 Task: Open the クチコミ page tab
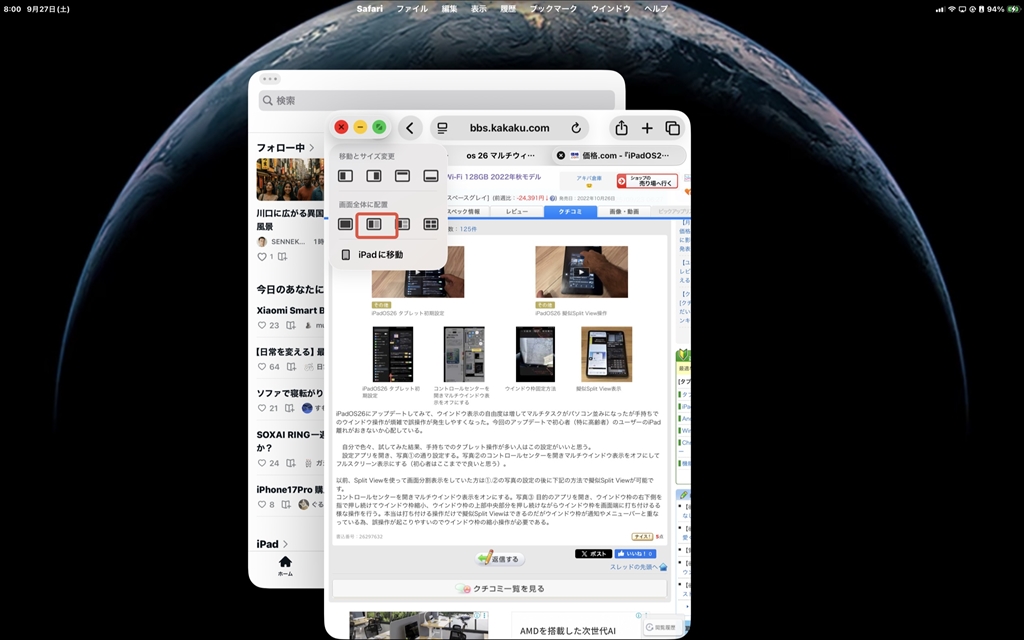click(570, 212)
